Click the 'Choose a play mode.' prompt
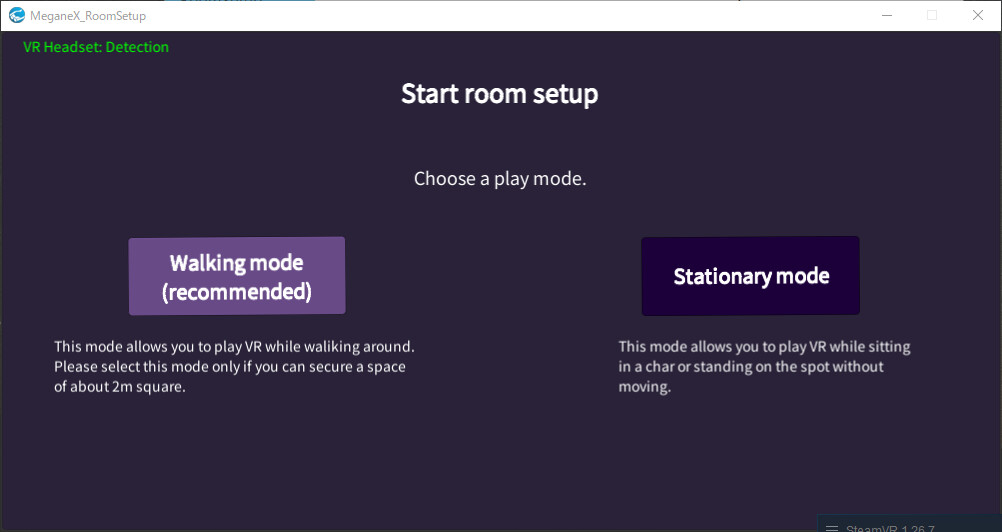 tap(499, 179)
